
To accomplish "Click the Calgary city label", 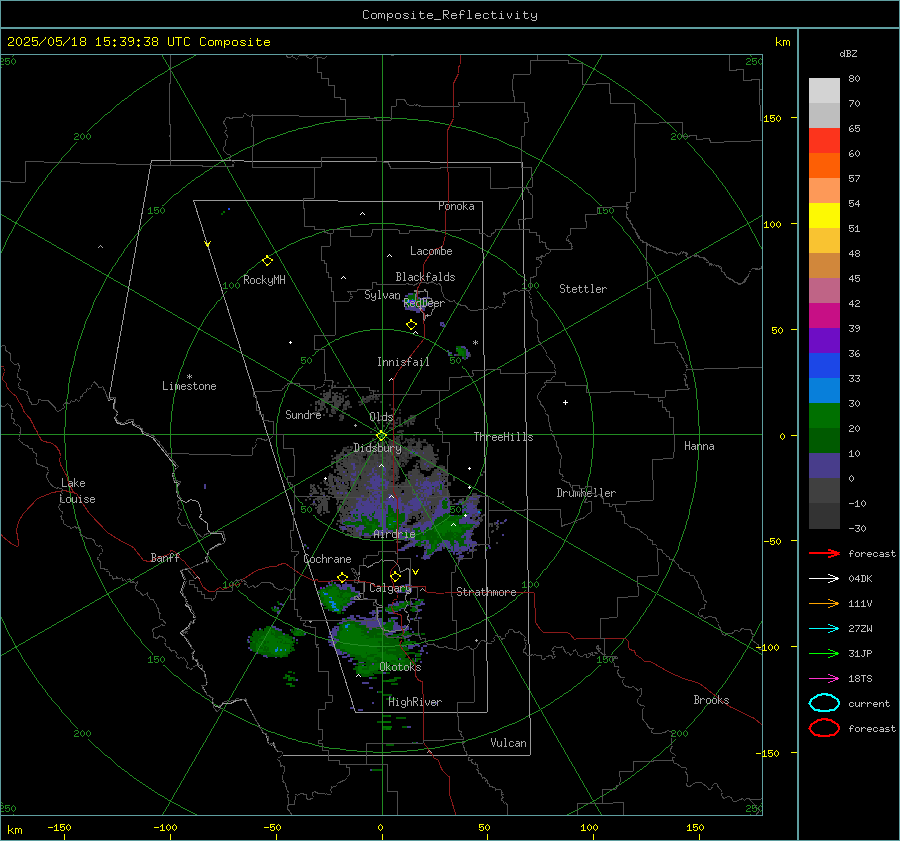I will [390, 588].
